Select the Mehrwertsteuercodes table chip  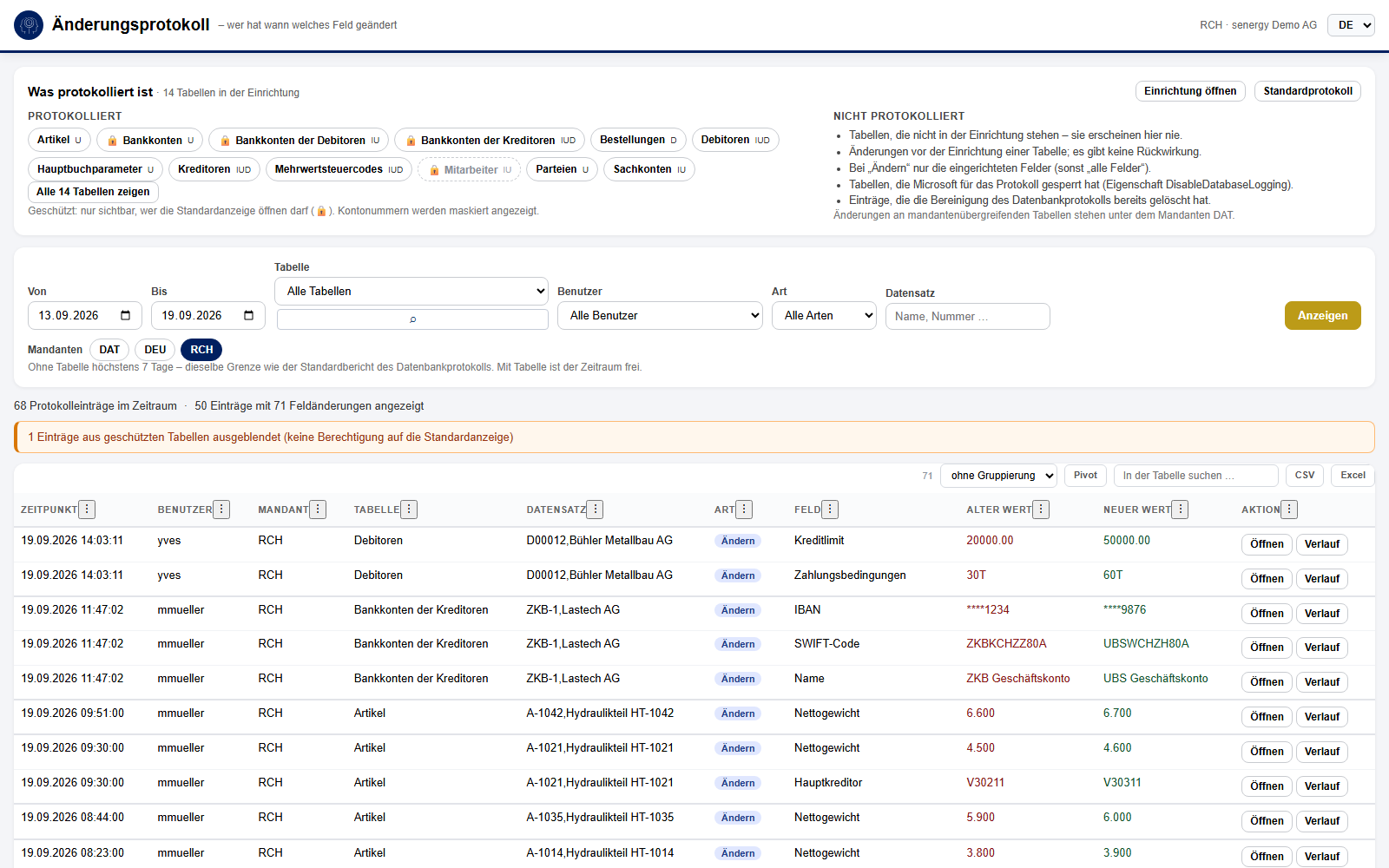[339, 169]
